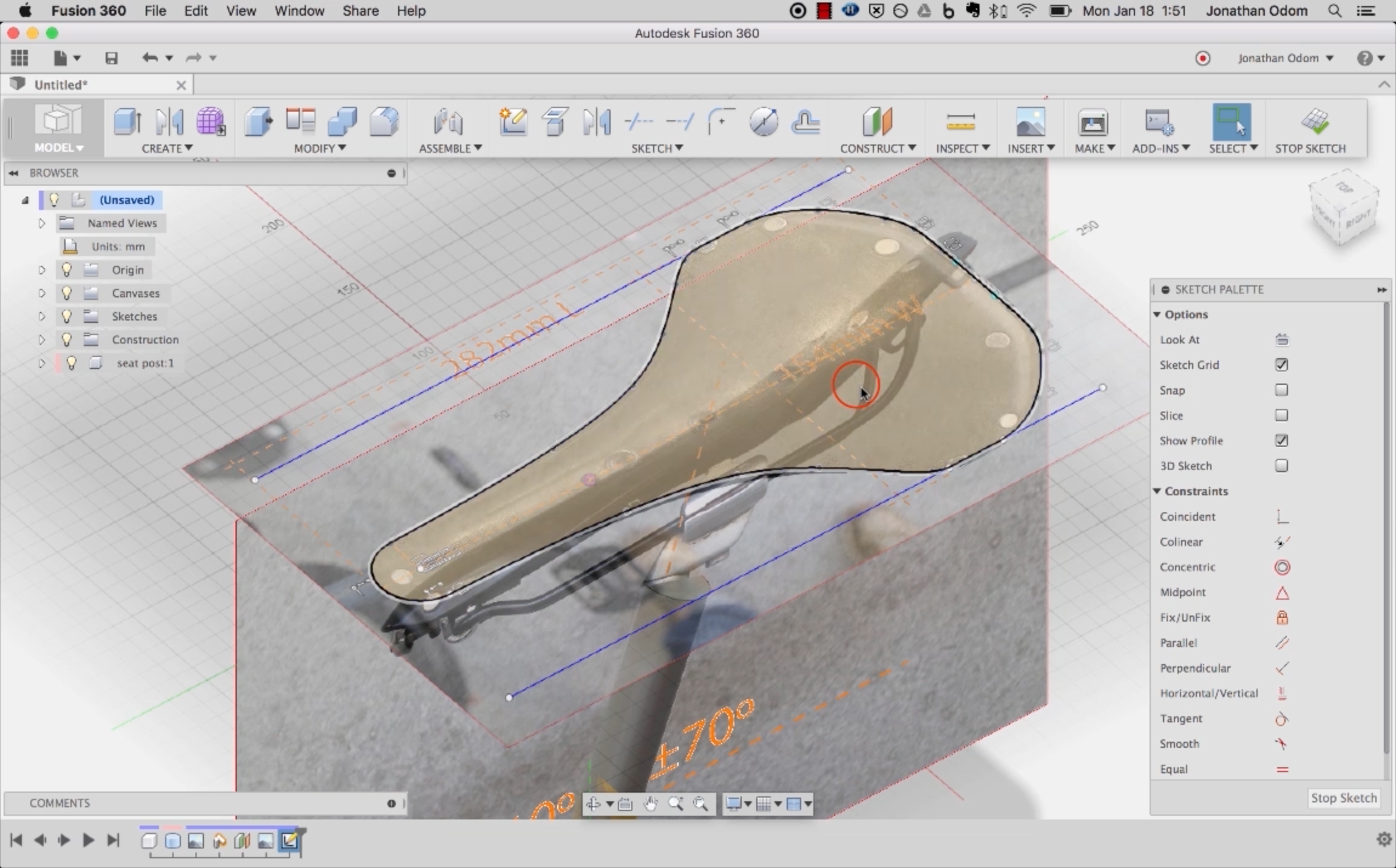This screenshot has height=868, width=1396.
Task: Hide the Canvases folder via lightbulb
Action: point(67,293)
